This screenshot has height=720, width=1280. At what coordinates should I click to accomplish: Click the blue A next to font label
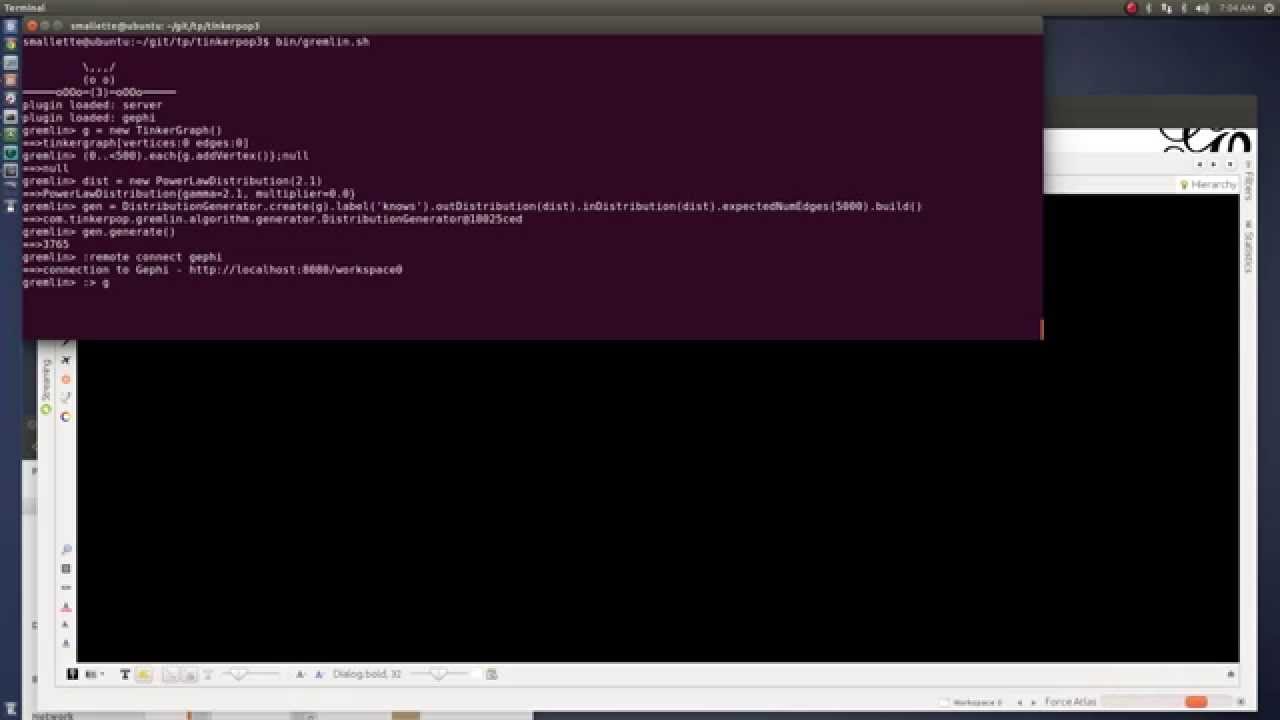(320, 675)
